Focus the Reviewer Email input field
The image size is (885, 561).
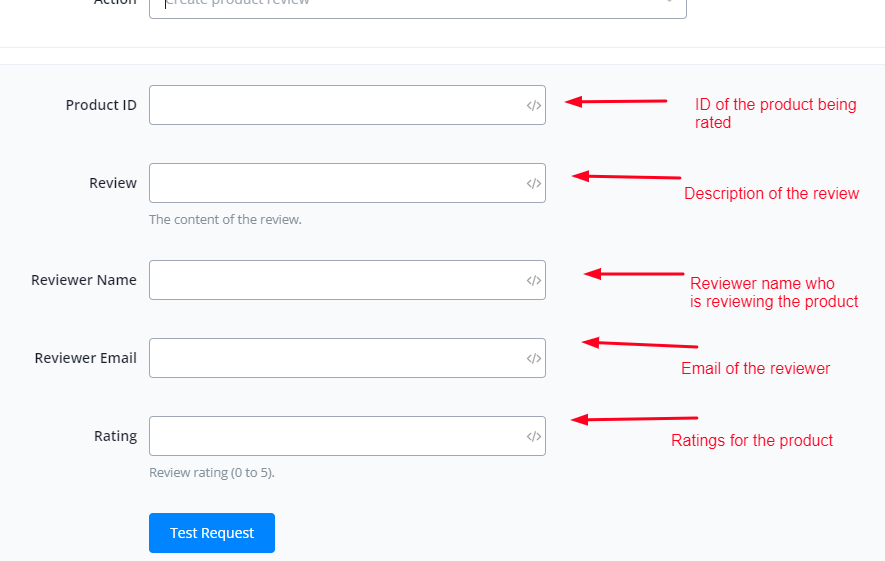pyautogui.click(x=335, y=358)
